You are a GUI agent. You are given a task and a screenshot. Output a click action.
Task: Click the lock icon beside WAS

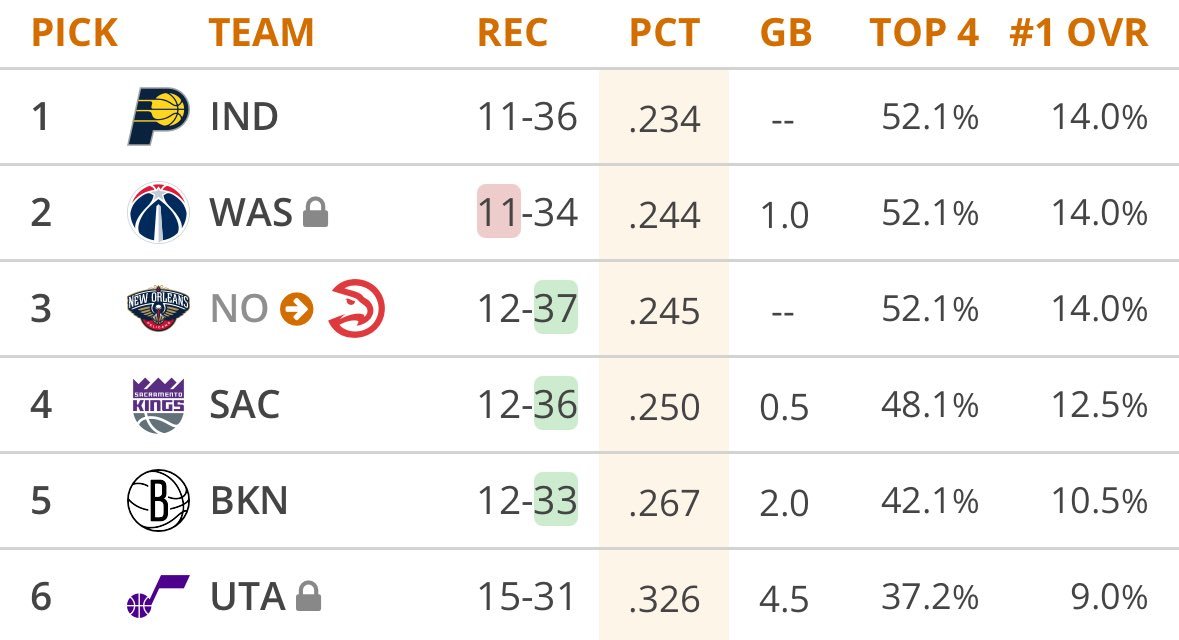click(x=316, y=213)
